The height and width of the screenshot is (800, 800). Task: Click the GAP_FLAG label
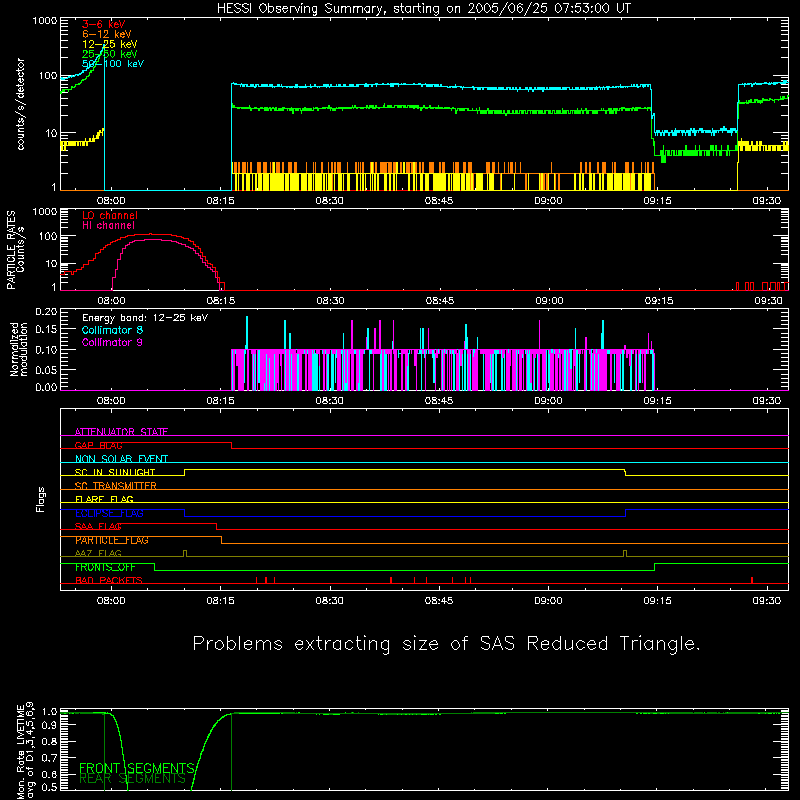pos(98,445)
